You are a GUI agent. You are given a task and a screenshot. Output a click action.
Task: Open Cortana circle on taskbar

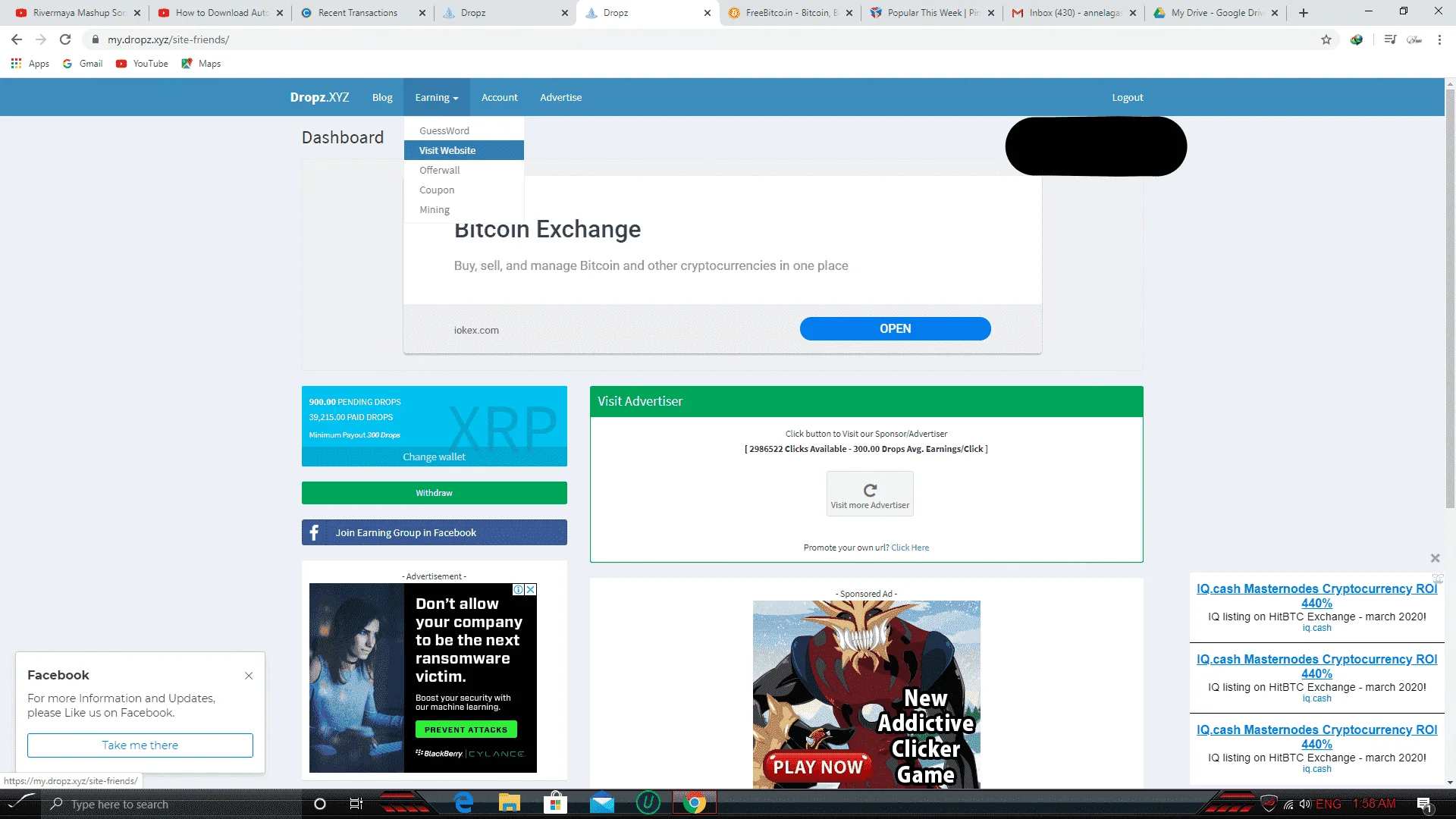(320, 804)
